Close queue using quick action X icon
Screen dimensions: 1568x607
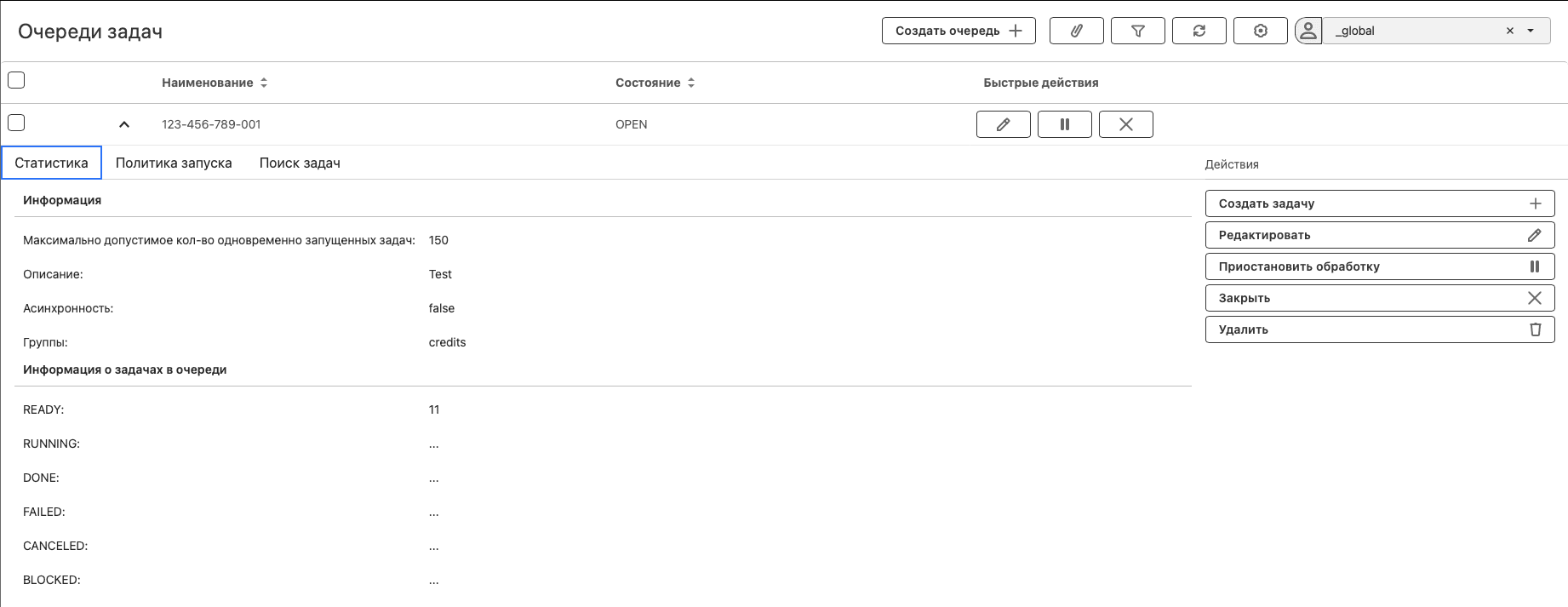[x=1125, y=124]
